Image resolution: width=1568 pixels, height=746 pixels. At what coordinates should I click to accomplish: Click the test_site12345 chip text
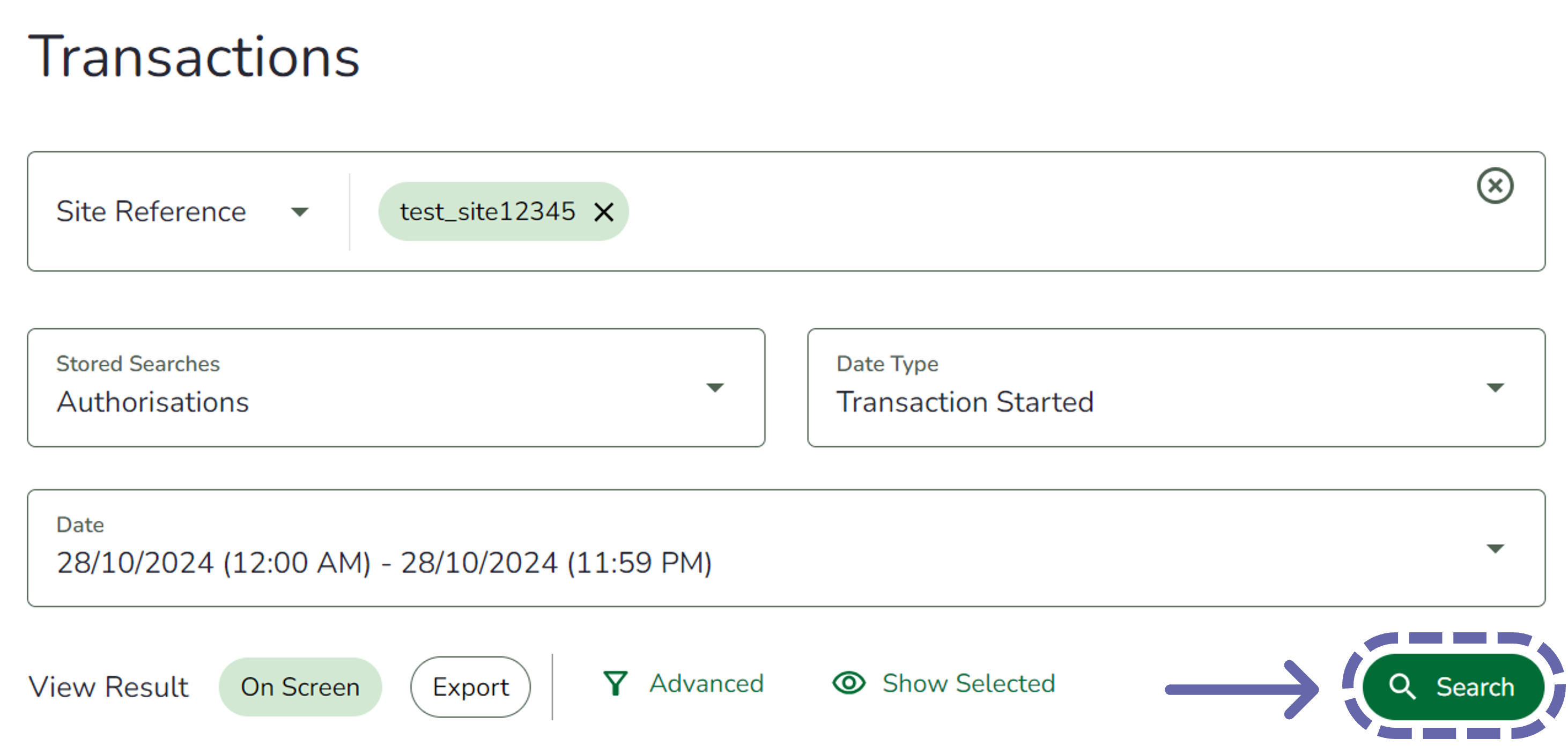point(487,212)
